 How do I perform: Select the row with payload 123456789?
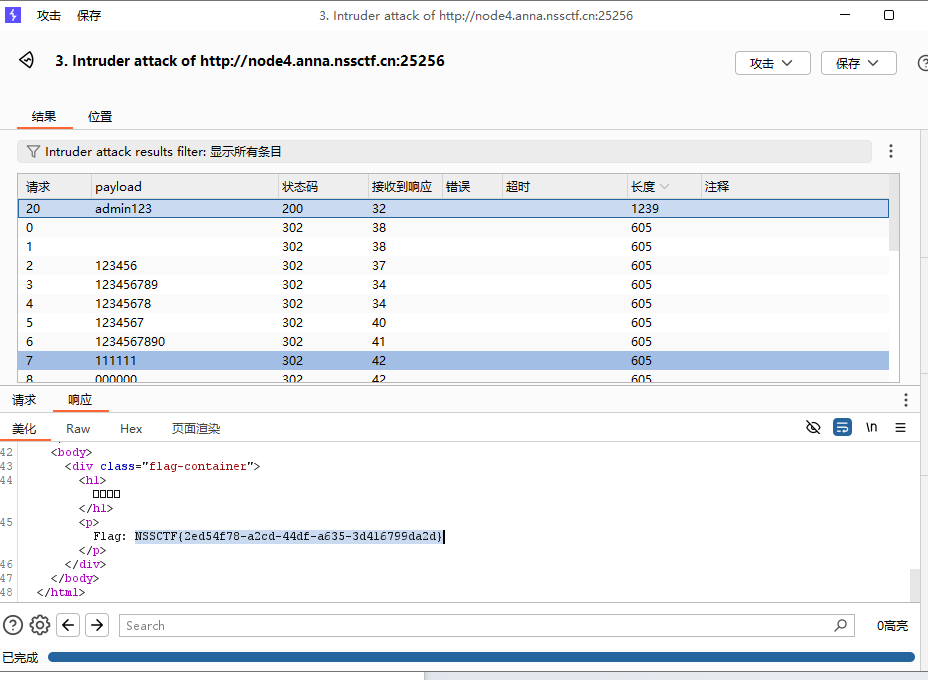click(x=453, y=285)
